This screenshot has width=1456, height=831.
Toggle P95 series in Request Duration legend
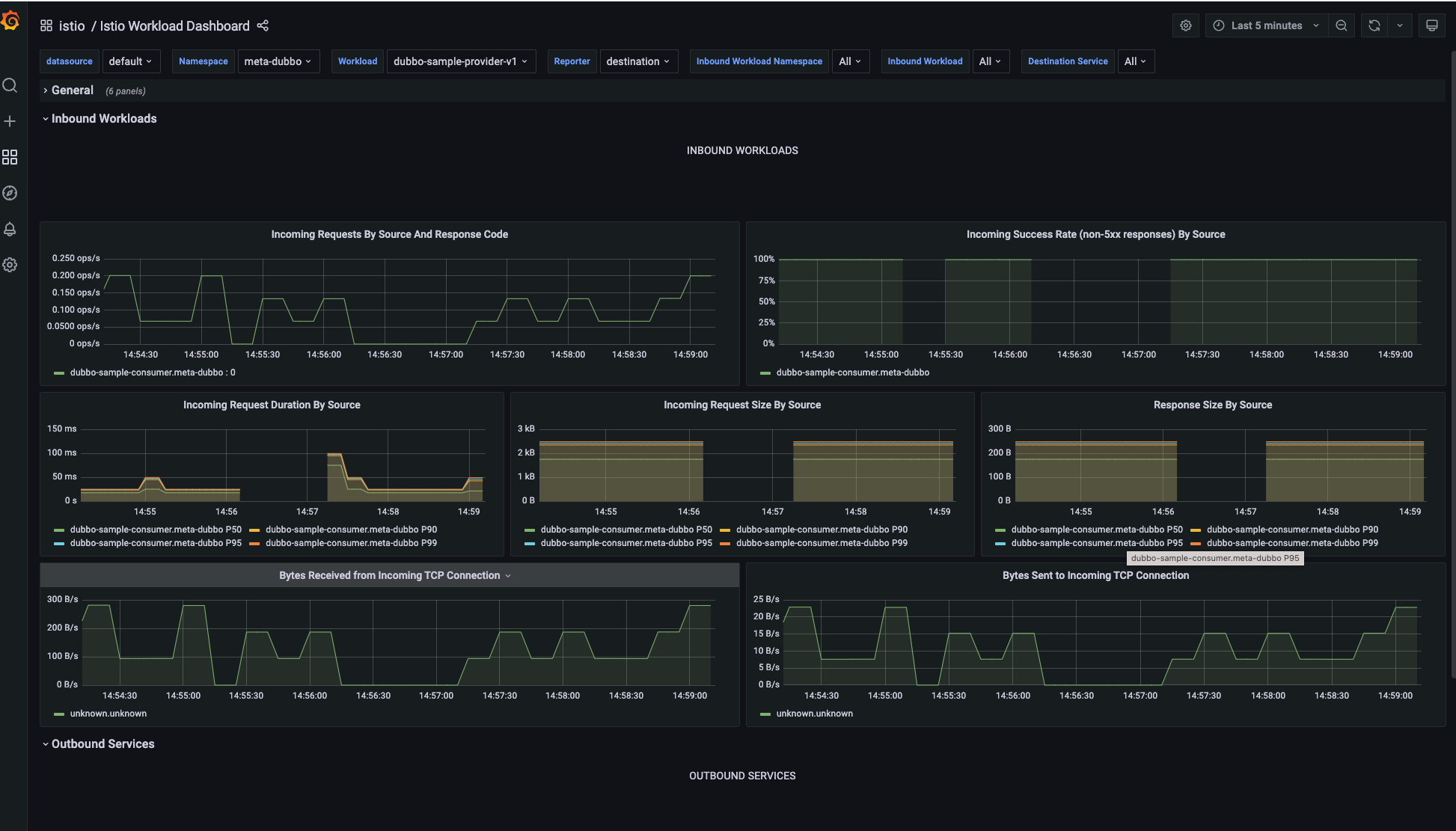156,543
